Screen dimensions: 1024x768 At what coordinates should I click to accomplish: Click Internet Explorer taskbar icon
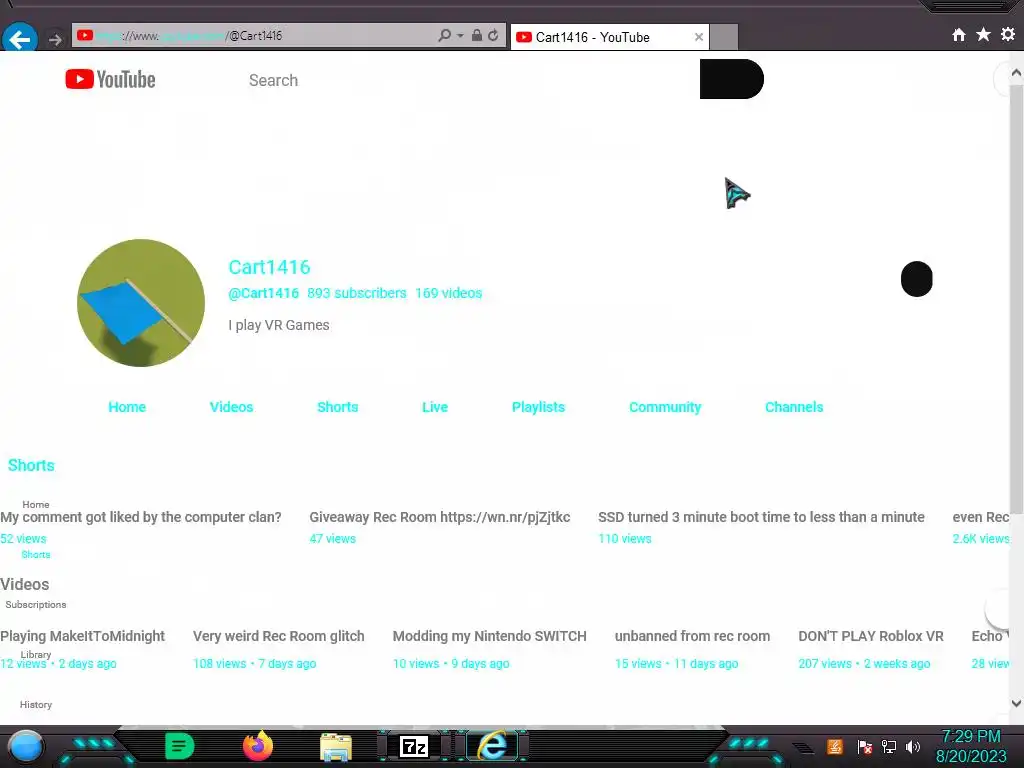point(492,746)
